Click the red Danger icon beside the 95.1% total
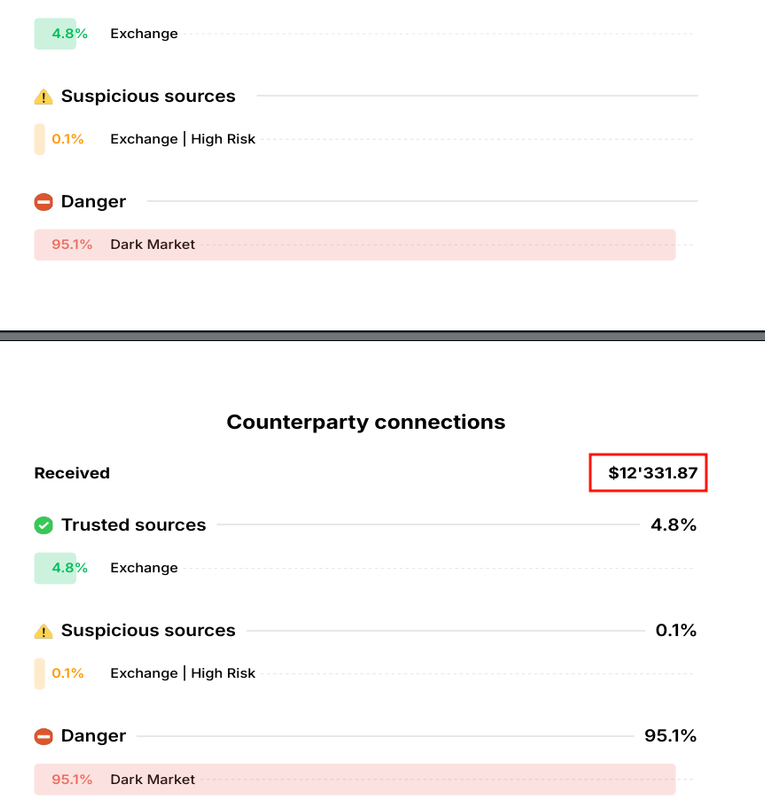Screen dimensions: 765x800 pos(43,736)
